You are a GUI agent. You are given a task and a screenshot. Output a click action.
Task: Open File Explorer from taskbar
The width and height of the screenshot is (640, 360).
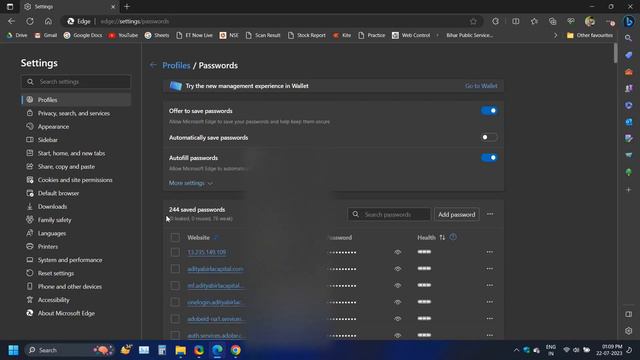[x=180, y=350]
